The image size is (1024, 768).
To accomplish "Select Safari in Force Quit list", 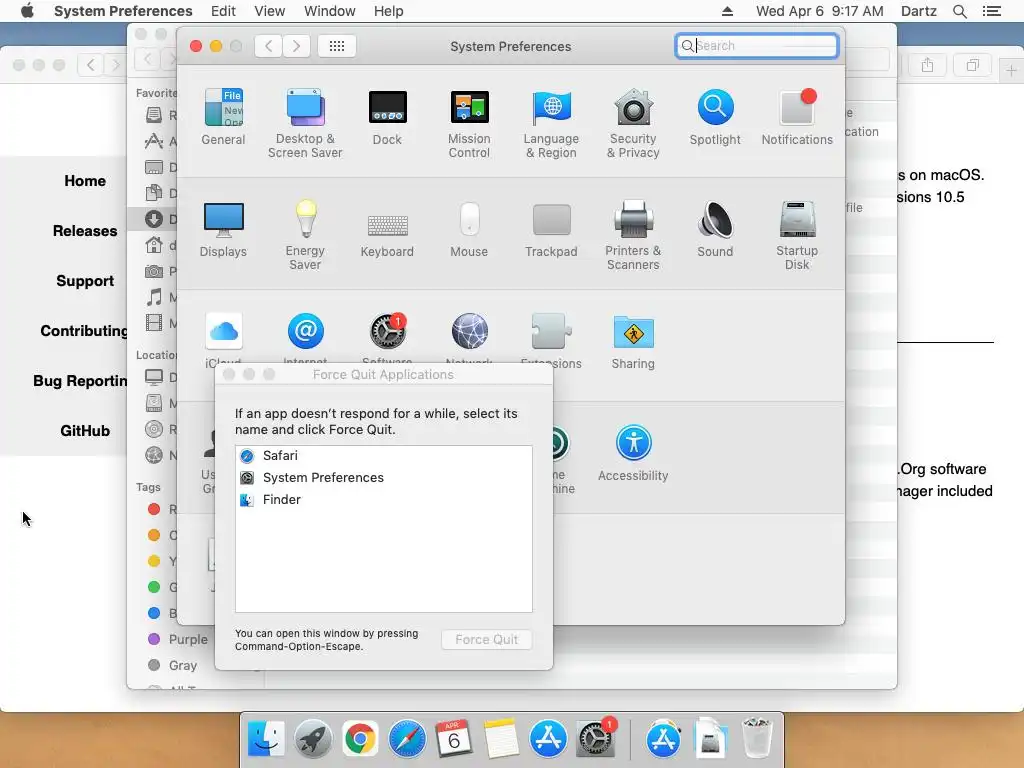I will coord(383,456).
